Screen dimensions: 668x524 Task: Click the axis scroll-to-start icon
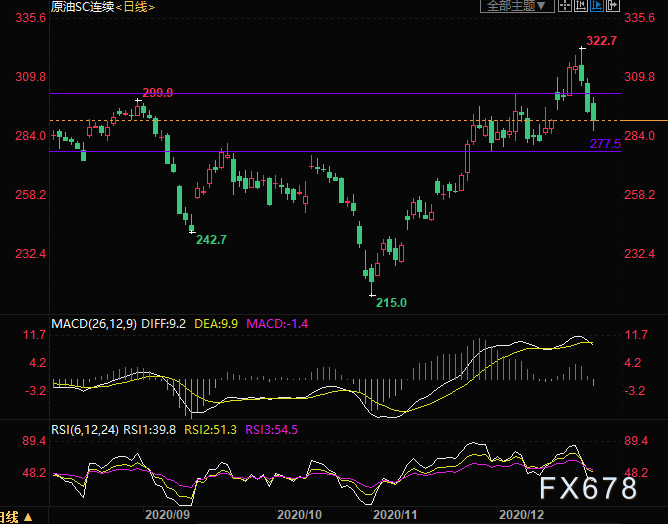click(x=581, y=6)
